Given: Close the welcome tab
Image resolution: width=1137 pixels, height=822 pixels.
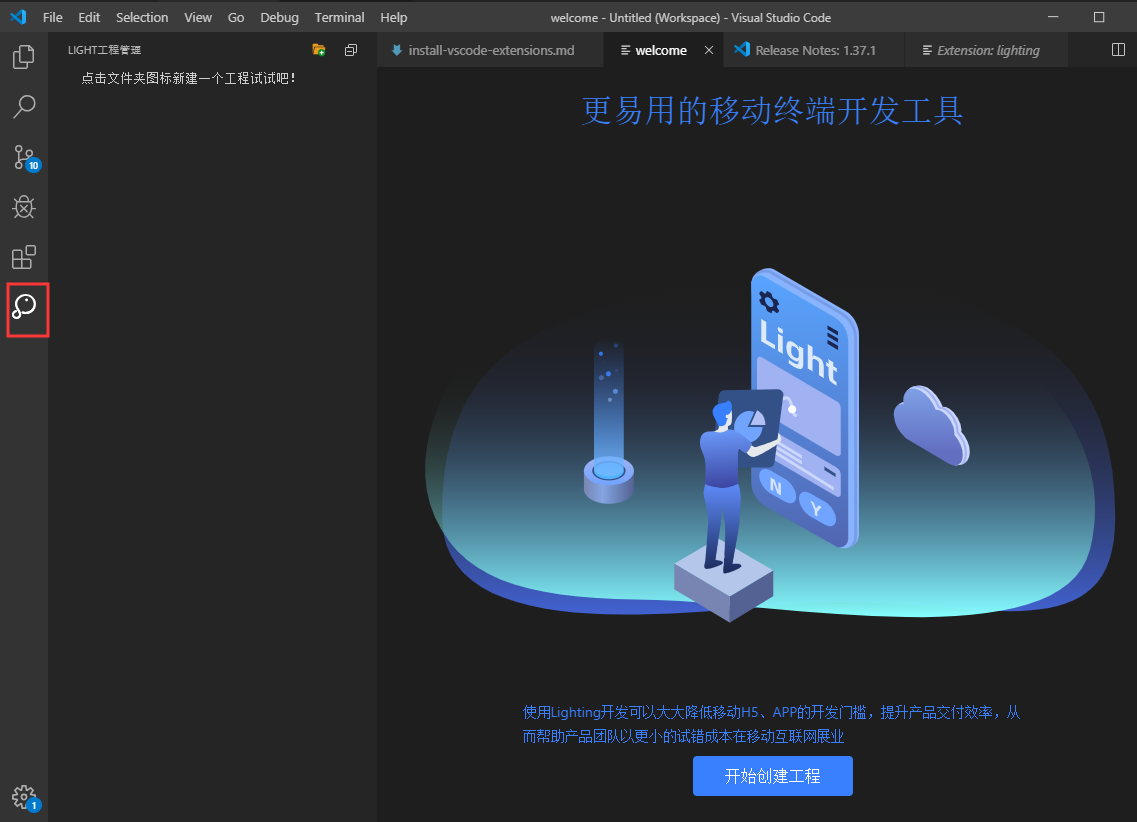Looking at the screenshot, I should point(709,50).
